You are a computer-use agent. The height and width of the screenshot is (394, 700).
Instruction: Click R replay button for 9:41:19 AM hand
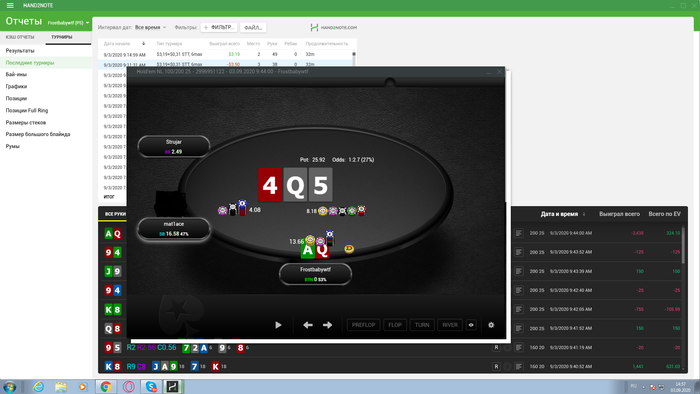tap(496, 347)
